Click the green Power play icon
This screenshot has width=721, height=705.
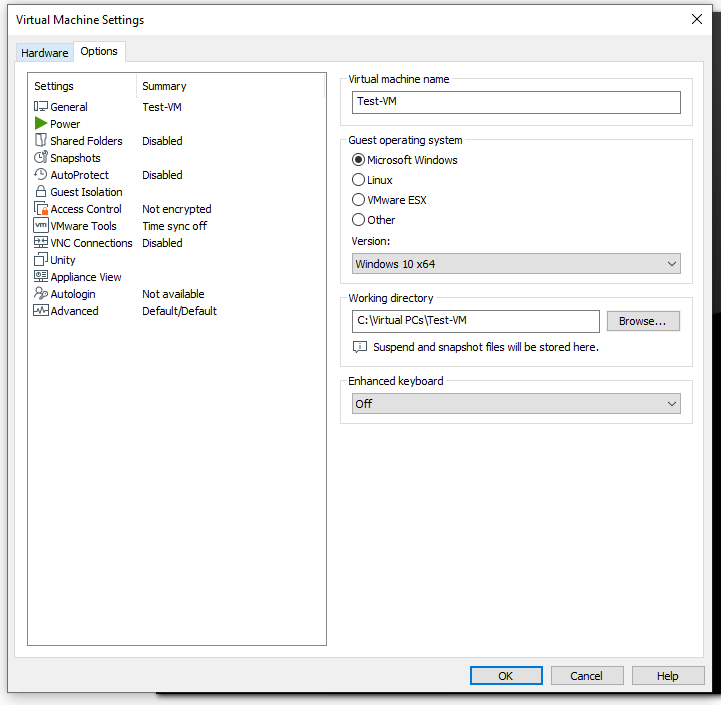(40, 123)
